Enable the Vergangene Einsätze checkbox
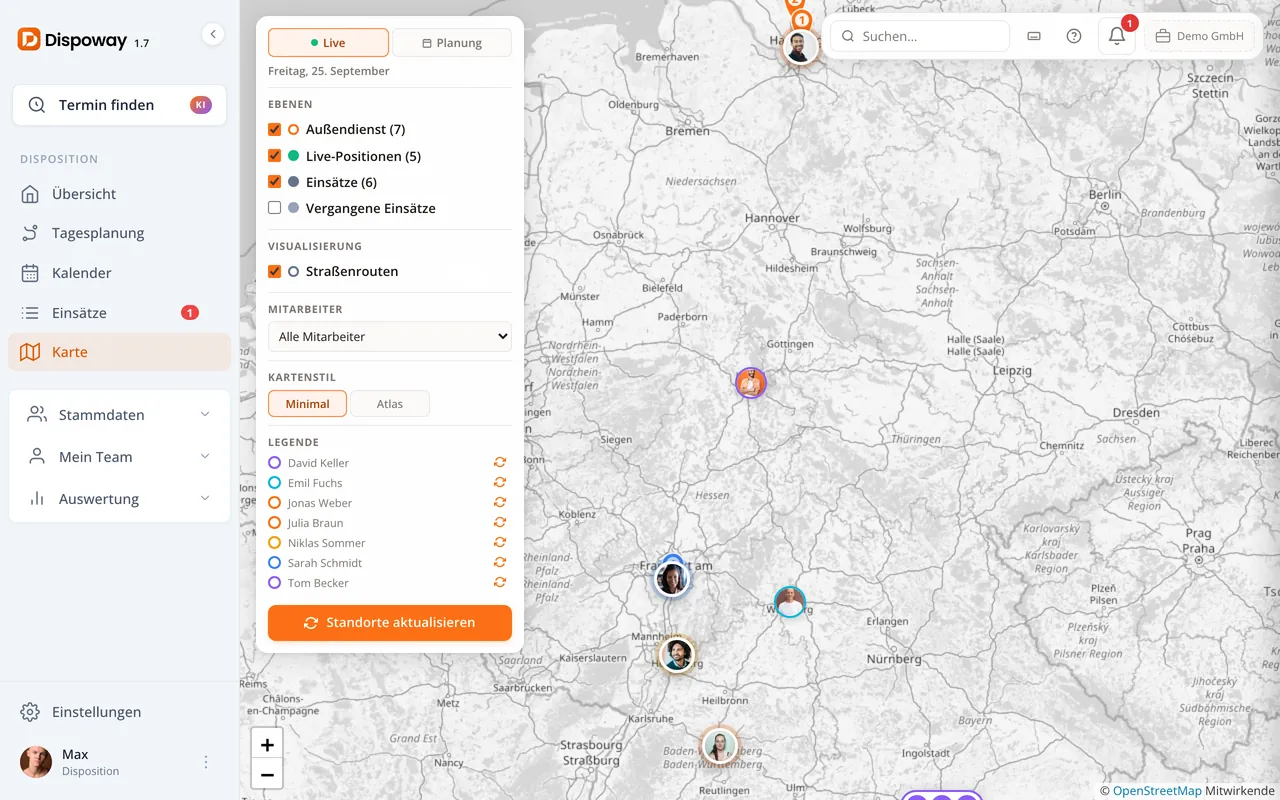The width and height of the screenshot is (1280, 800). 275,208
